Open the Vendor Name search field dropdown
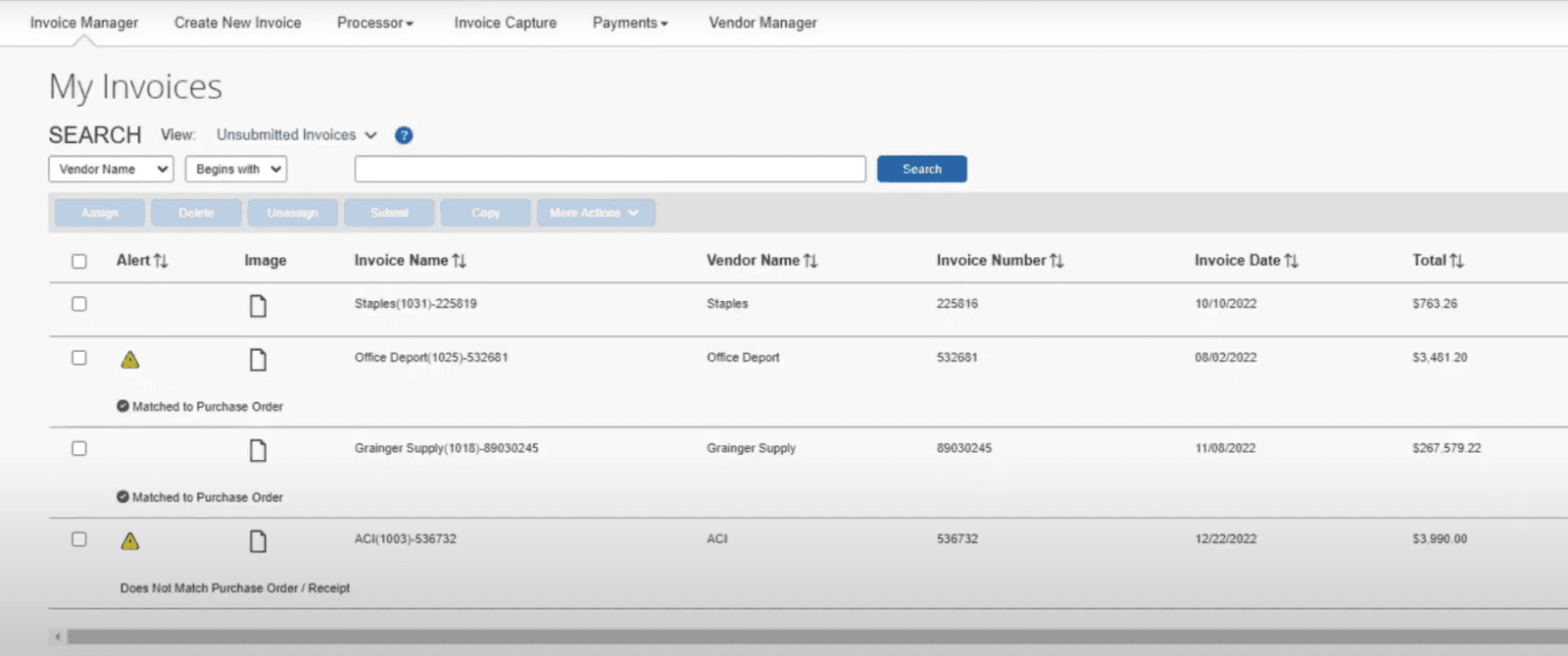The height and width of the screenshot is (656, 1568). pos(111,170)
